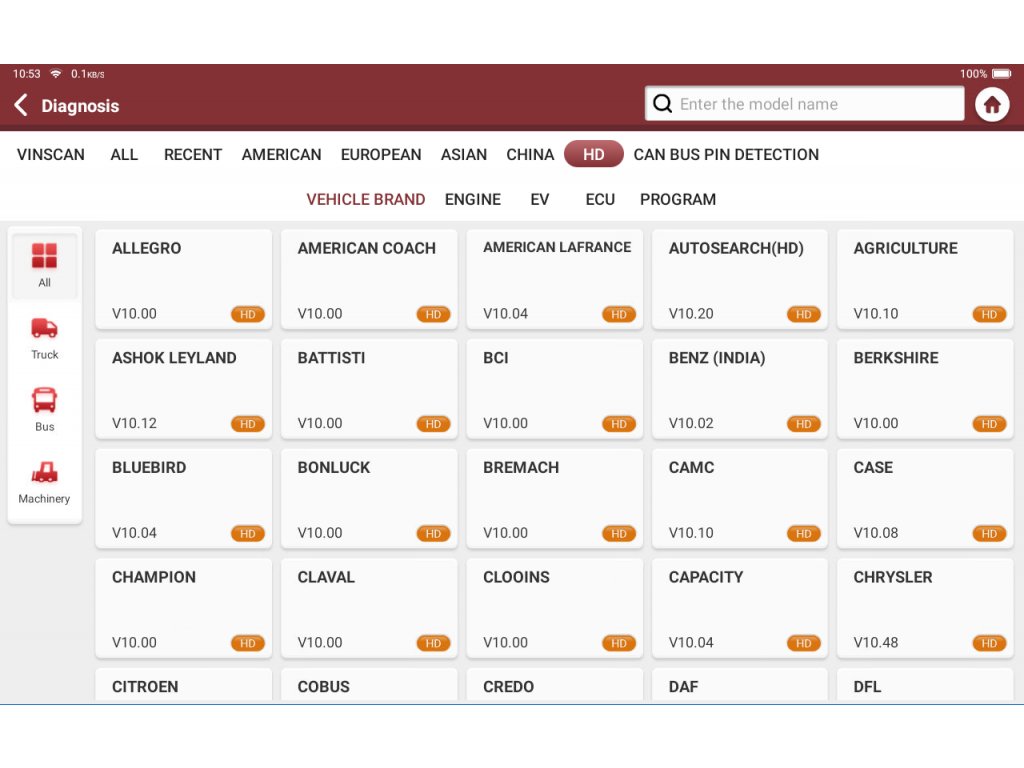Open the AMERICAN LAFRANCE brand card
The height and width of the screenshot is (768, 1024).
point(554,279)
